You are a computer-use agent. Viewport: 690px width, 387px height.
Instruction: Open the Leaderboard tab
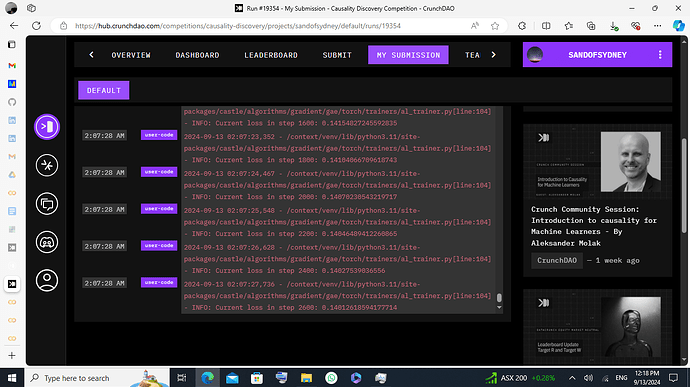pyautogui.click(x=271, y=55)
